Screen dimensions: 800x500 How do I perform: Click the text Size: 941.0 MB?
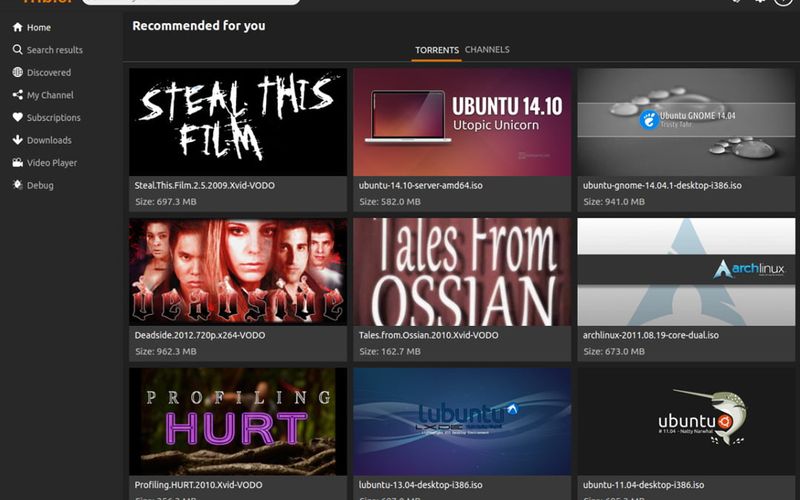[614, 202]
